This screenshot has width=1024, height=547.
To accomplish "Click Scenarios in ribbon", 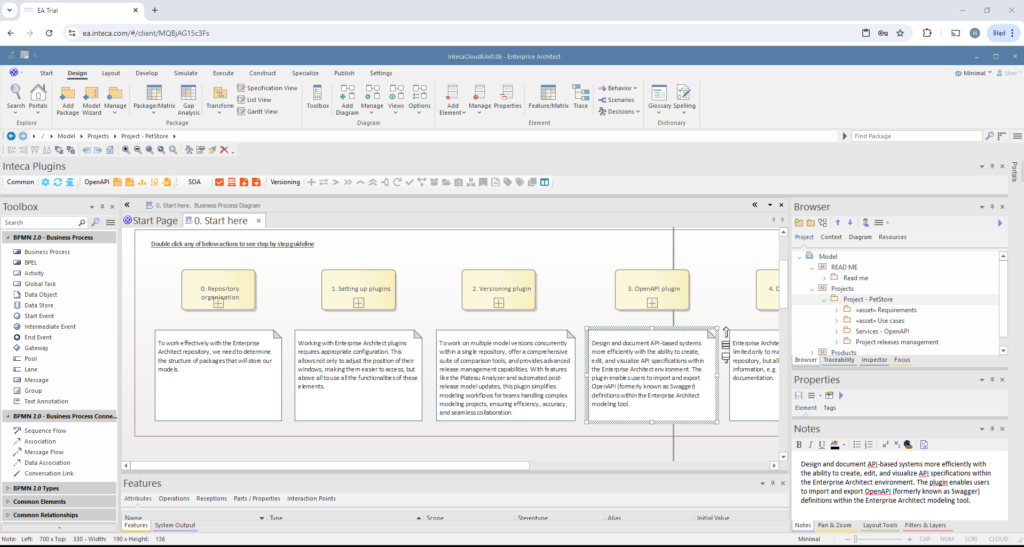I will [616, 100].
